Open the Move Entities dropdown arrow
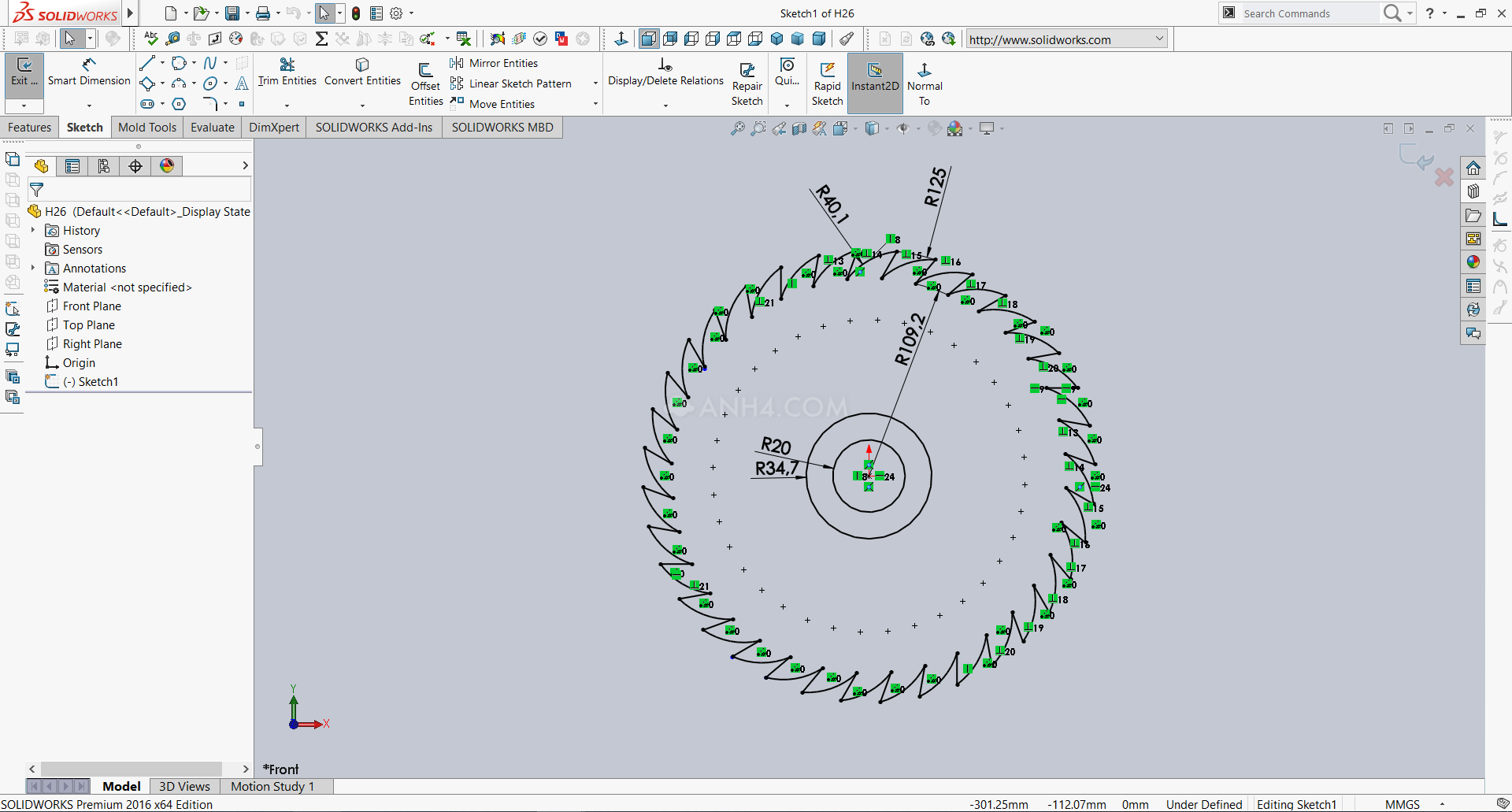 click(595, 104)
